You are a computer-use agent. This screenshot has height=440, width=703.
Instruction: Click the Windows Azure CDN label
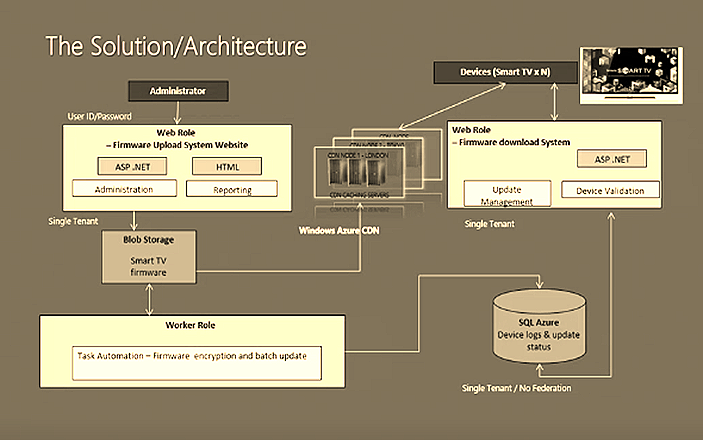339,231
